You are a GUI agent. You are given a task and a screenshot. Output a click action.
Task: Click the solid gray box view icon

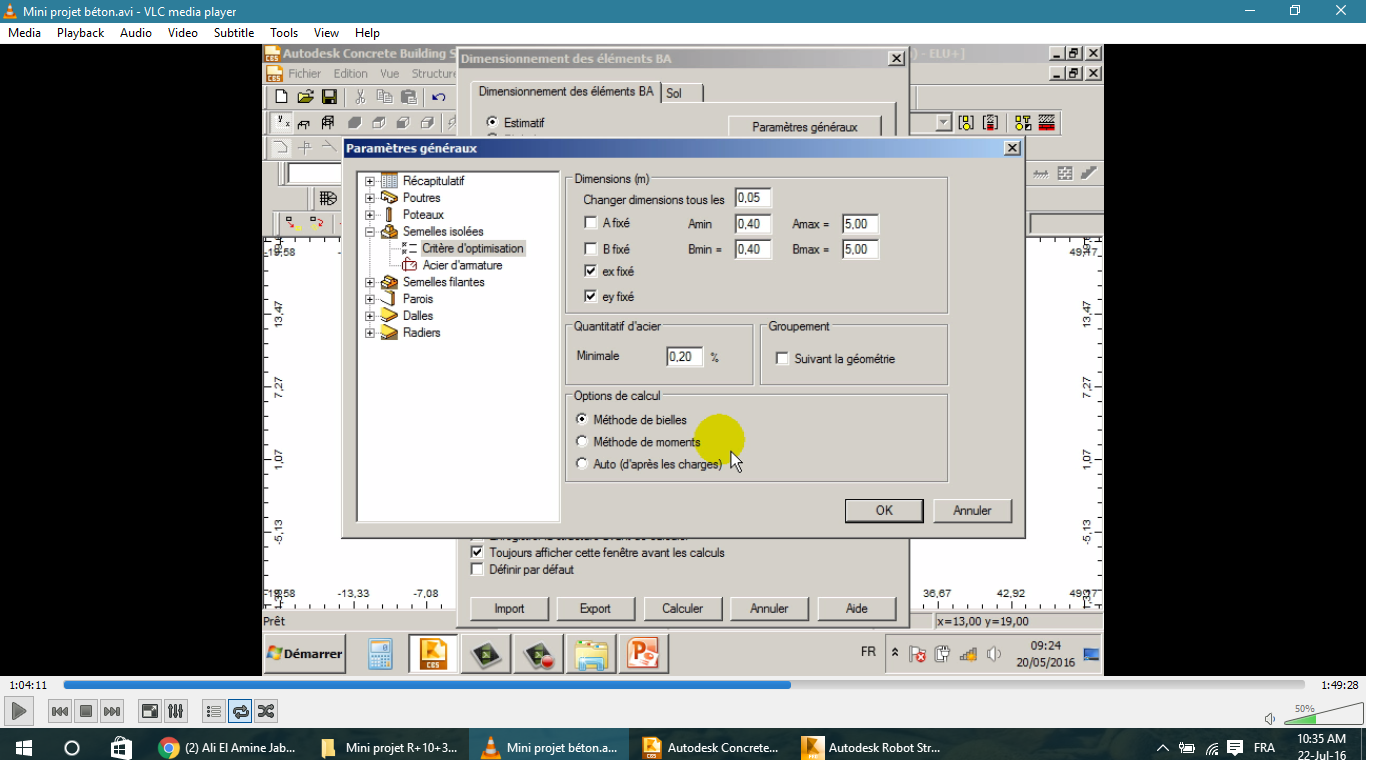[x=354, y=123]
